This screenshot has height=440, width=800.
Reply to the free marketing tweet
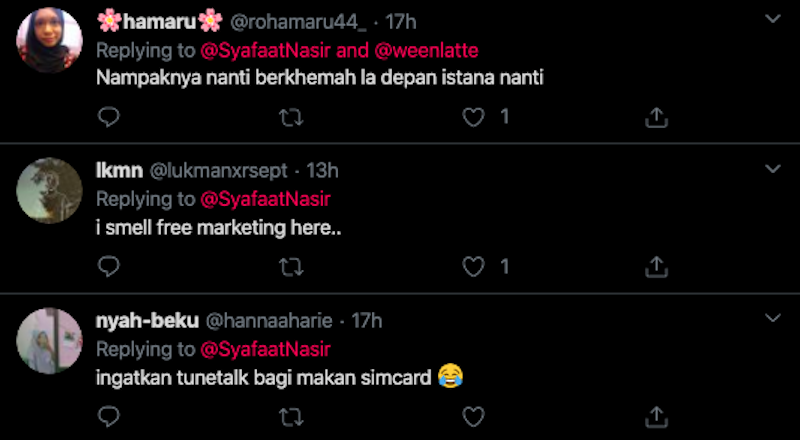coord(110,267)
